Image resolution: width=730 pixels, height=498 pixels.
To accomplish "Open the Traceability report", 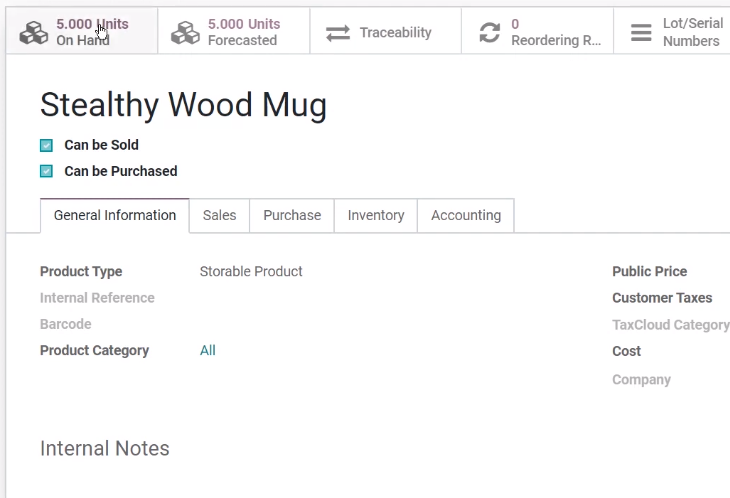I will (385, 31).
